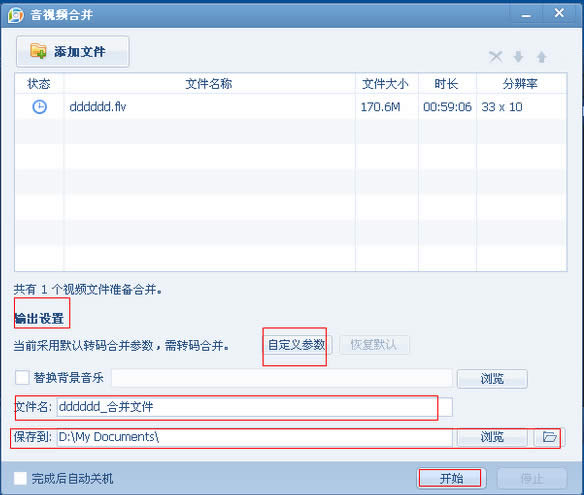Open output folder via folder icon

click(549, 437)
